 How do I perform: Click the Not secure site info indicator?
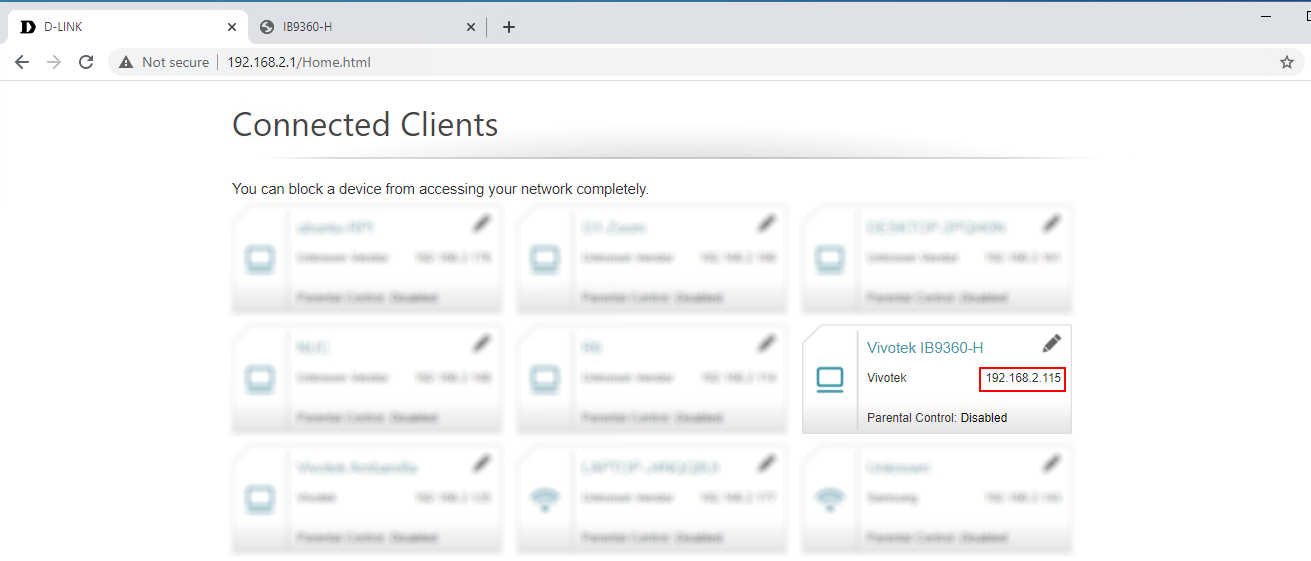pos(164,62)
